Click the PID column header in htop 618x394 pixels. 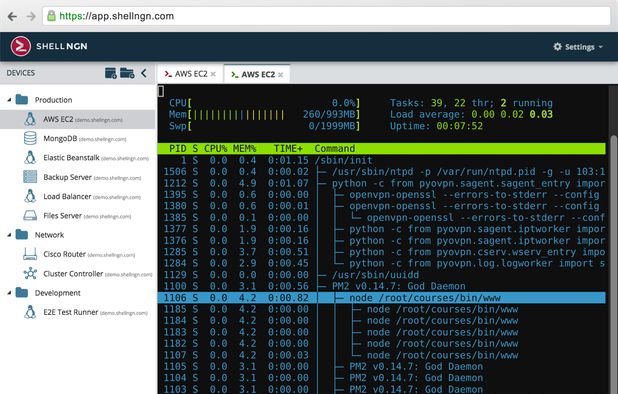(177, 149)
